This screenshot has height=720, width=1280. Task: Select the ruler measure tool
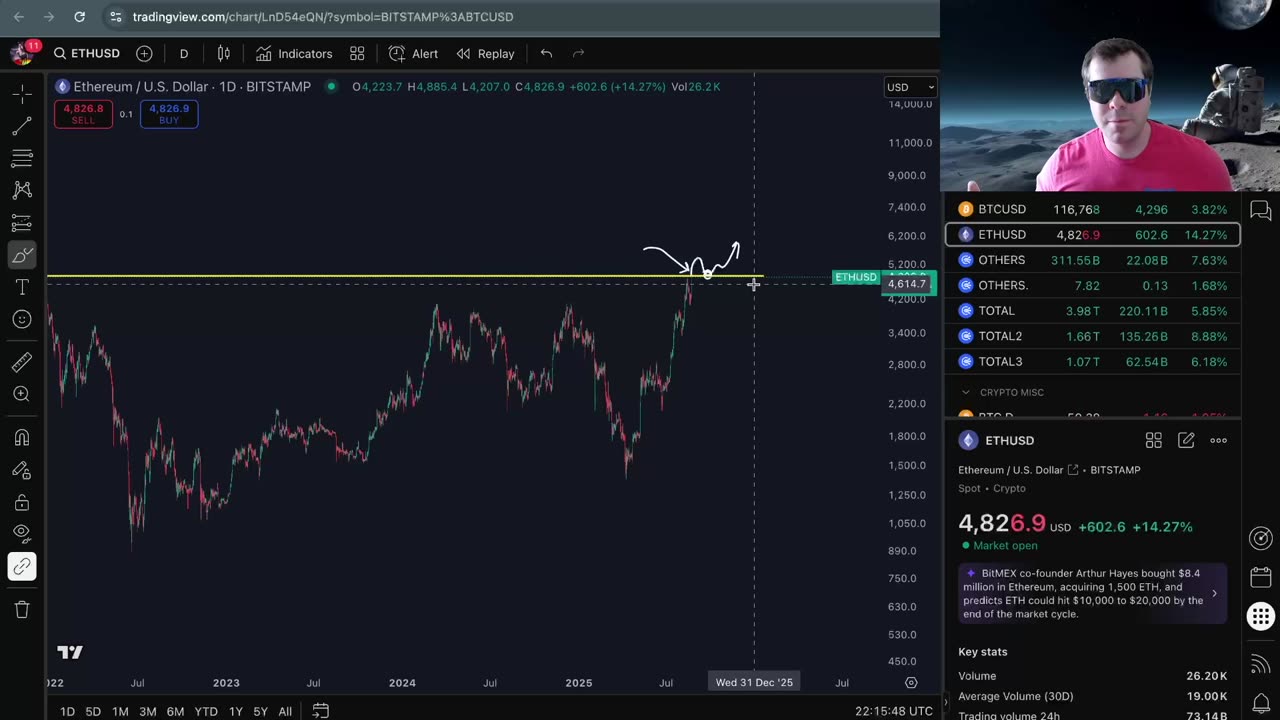(x=22, y=362)
